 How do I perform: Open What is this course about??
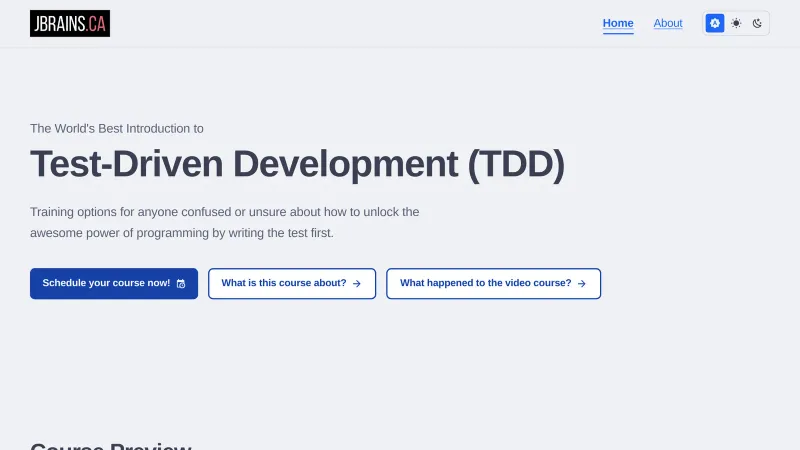tap(284, 283)
